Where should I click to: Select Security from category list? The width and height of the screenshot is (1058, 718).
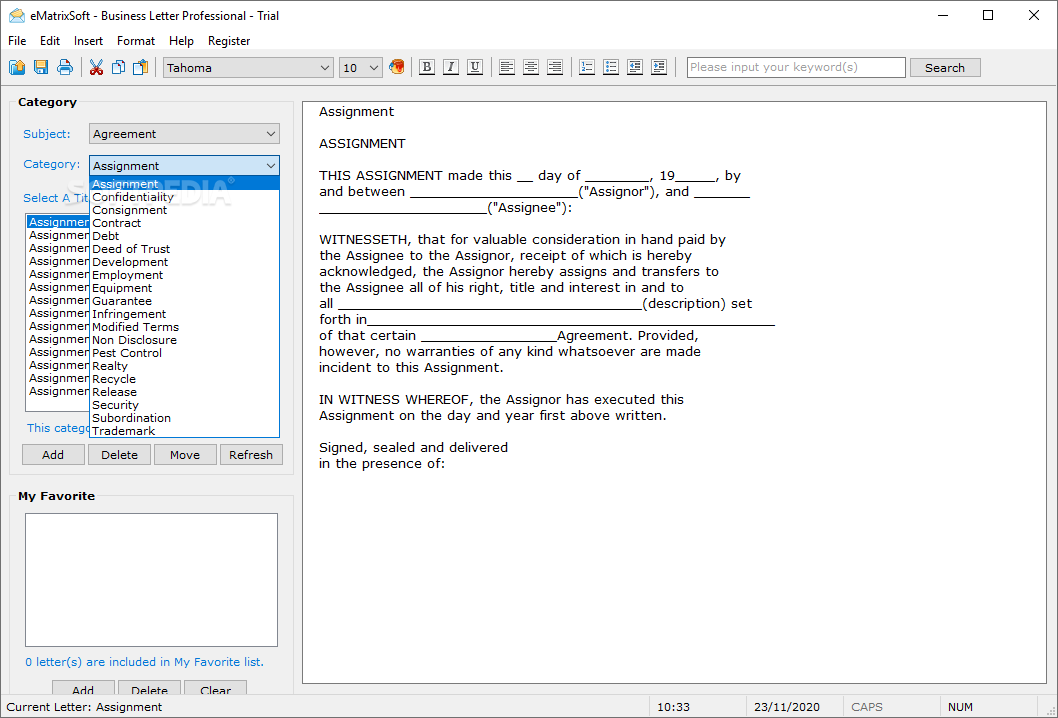(184, 405)
